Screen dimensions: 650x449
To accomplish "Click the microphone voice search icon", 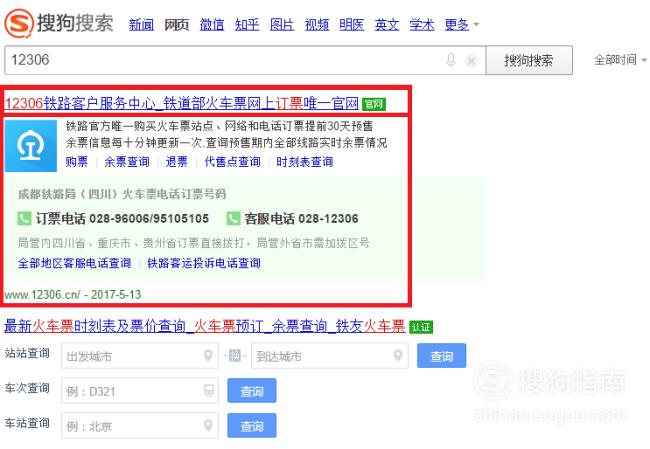I will [451, 61].
